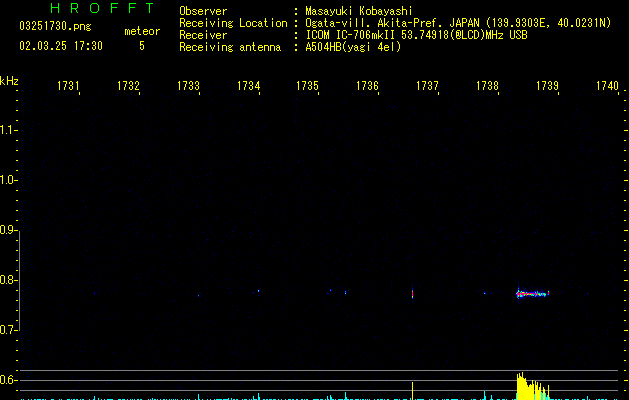
Task: Click the 1731 time axis label
Action: point(68,85)
